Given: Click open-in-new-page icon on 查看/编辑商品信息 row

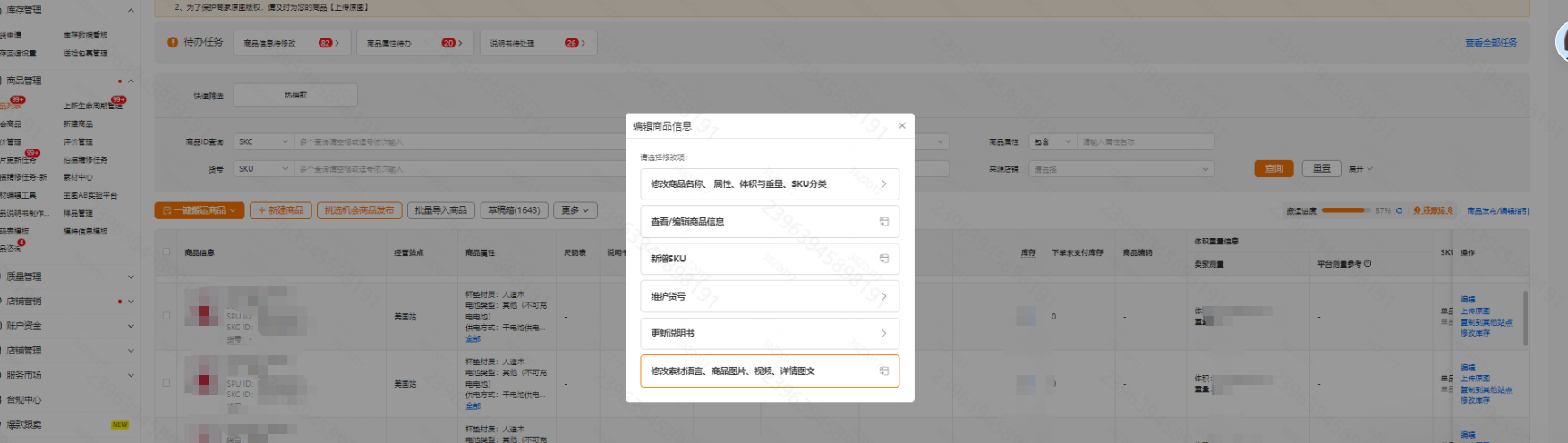Looking at the screenshot, I should (x=883, y=222).
